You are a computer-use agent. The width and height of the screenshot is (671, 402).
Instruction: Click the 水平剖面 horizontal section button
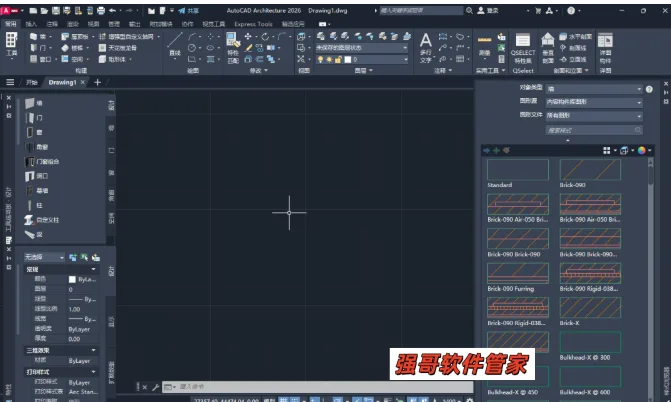576,37
